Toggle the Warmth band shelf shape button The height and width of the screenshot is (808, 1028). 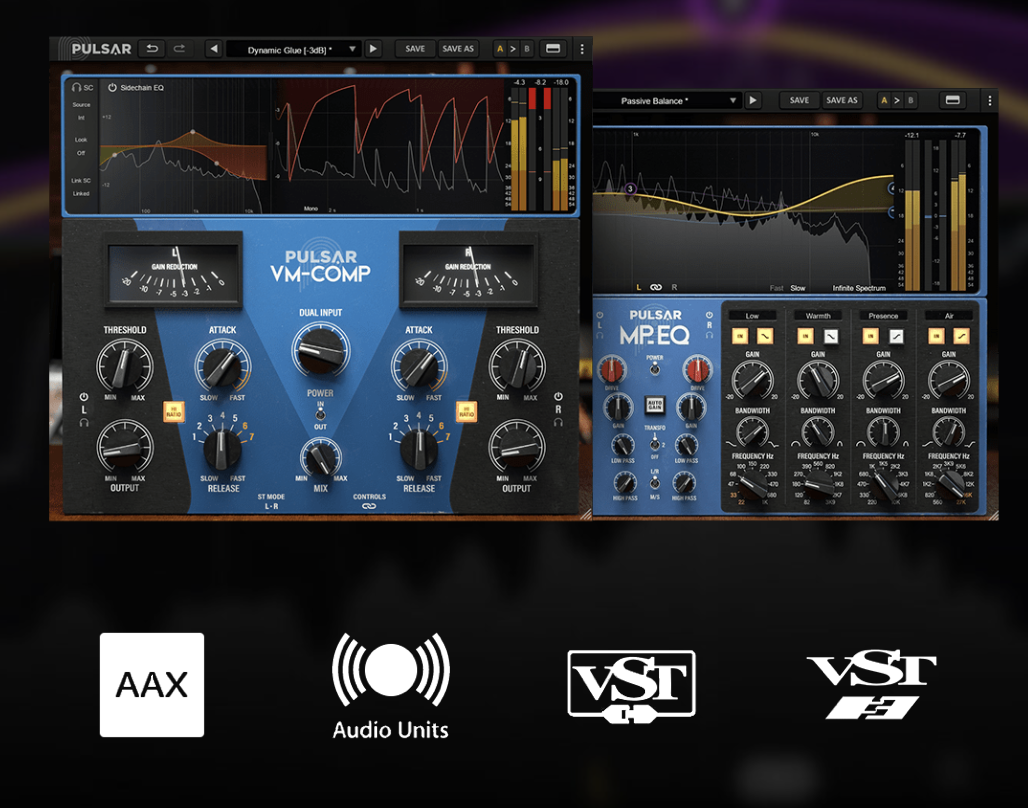tap(830, 336)
